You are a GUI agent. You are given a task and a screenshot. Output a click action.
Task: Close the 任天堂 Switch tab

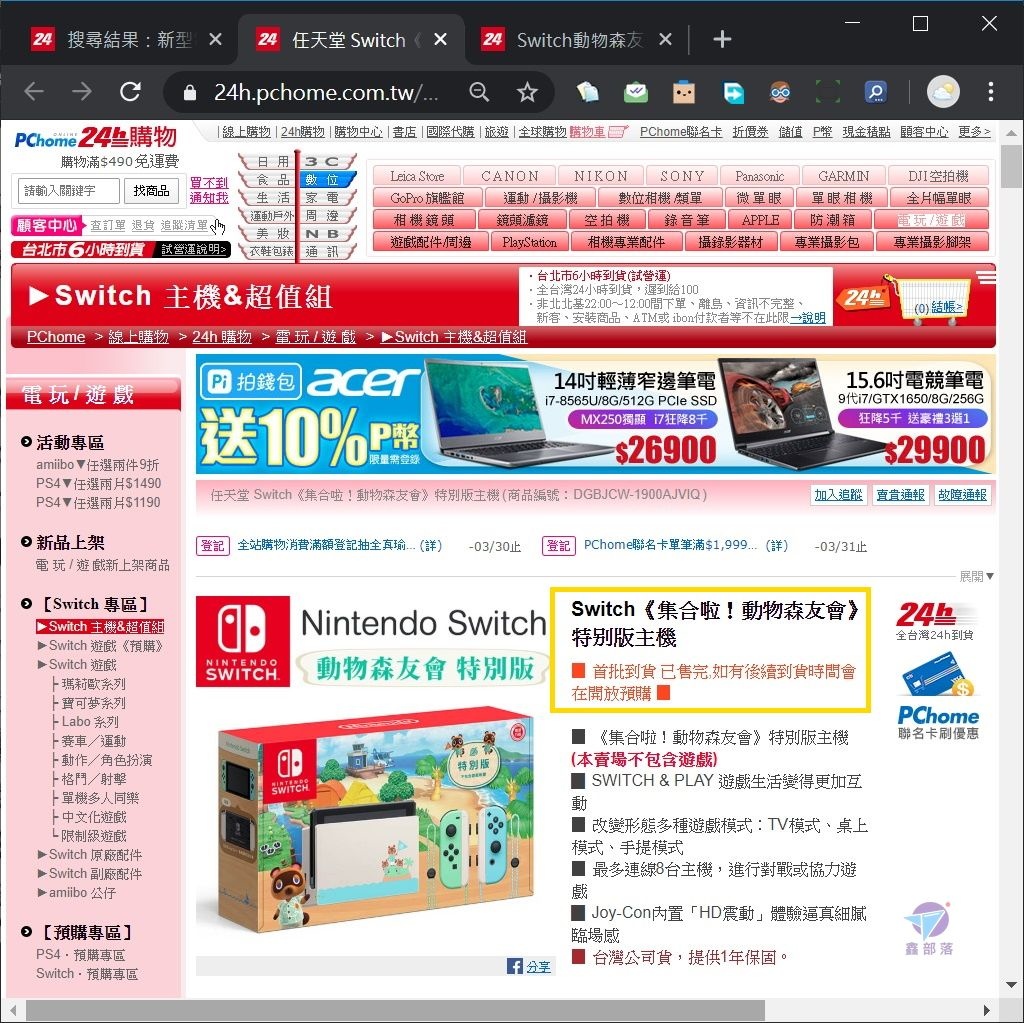click(441, 40)
